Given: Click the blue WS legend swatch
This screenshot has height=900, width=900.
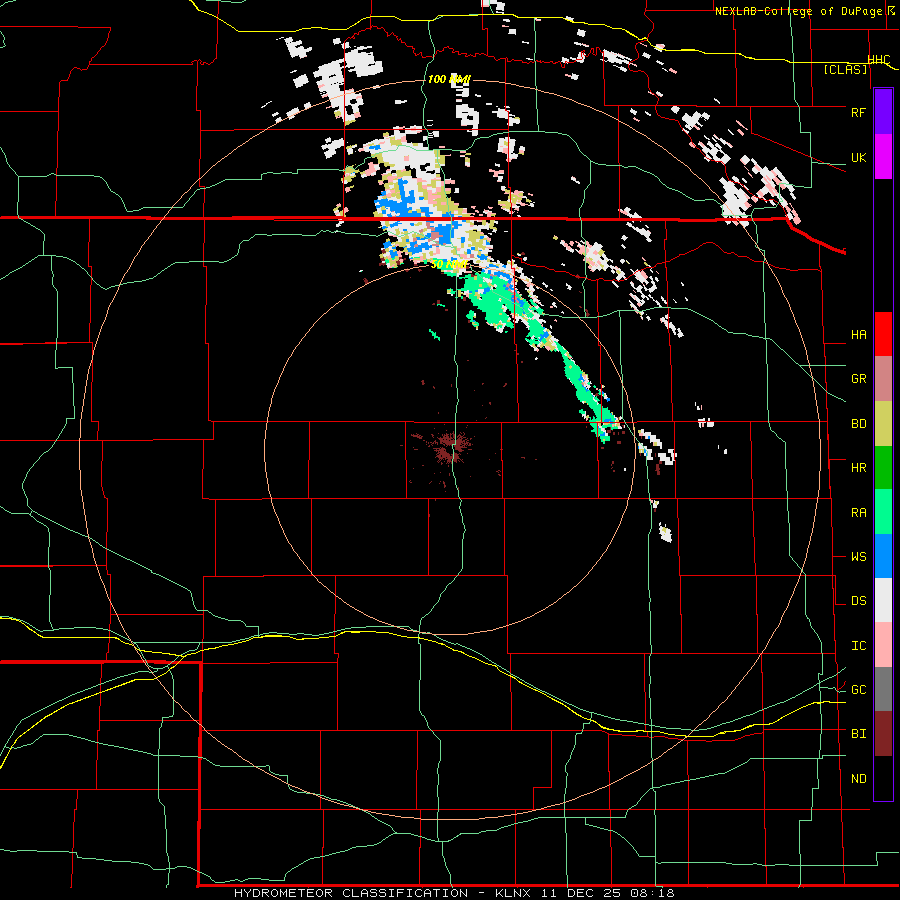Looking at the screenshot, I should pyautogui.click(x=883, y=556).
